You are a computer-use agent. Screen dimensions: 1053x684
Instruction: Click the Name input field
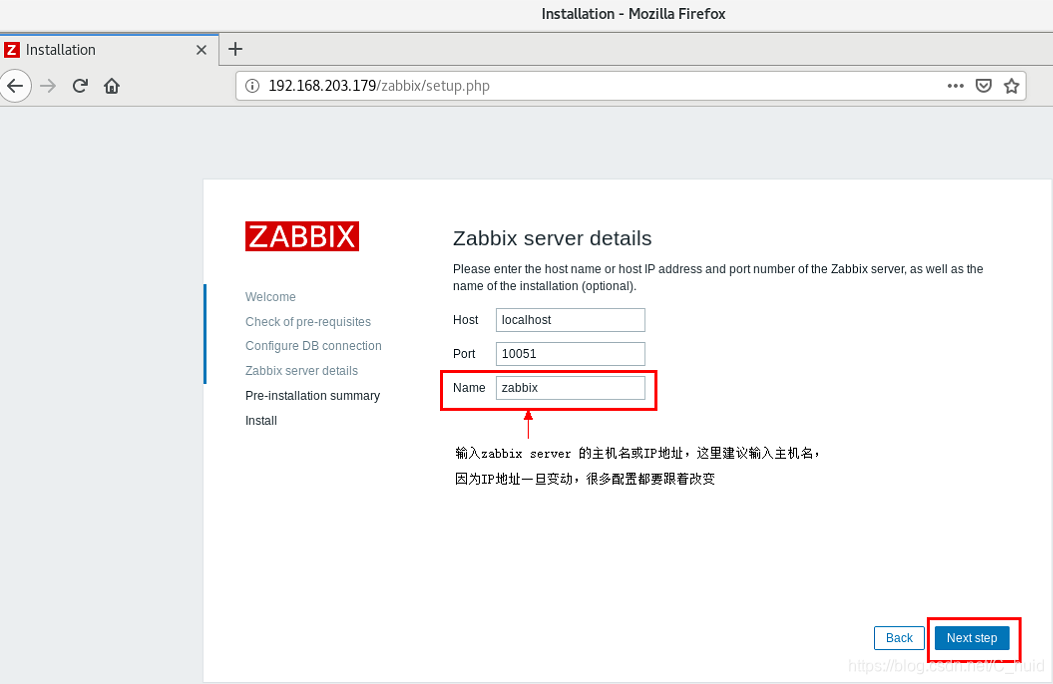(570, 388)
